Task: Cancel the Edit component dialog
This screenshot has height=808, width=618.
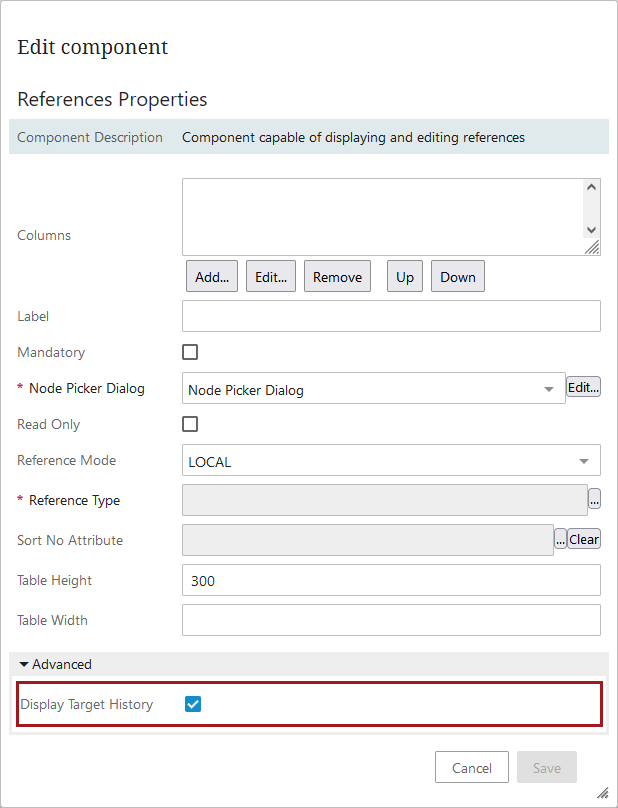Action: pyautogui.click(x=472, y=768)
